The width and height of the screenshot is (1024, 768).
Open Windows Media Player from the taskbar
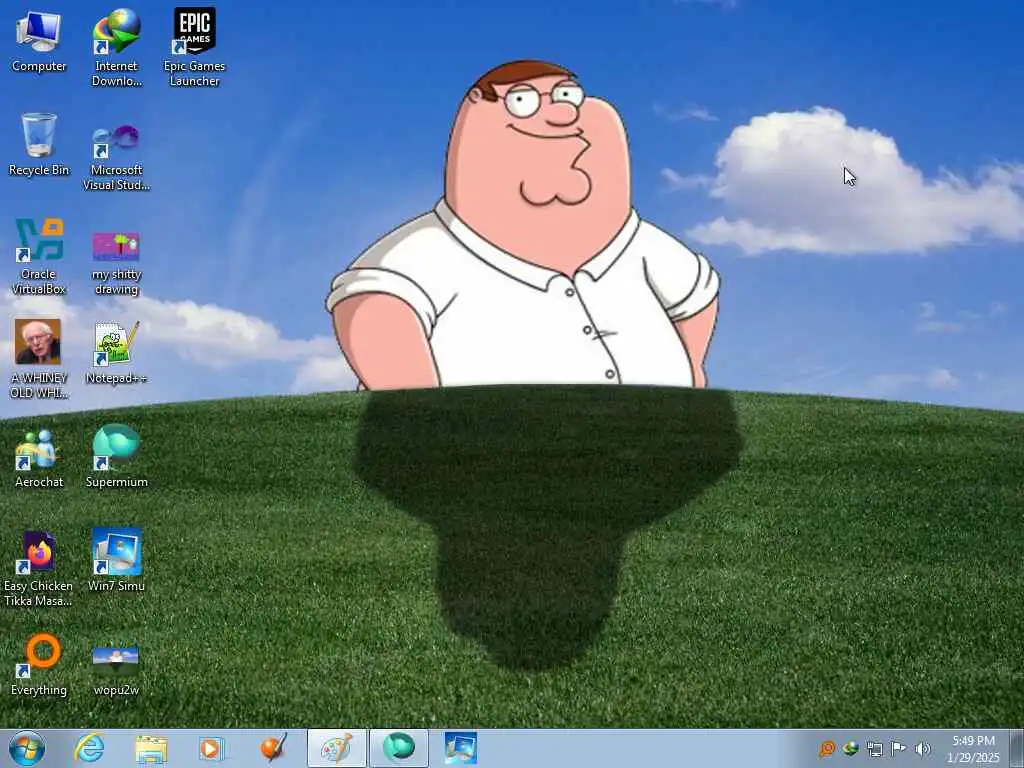(210, 749)
